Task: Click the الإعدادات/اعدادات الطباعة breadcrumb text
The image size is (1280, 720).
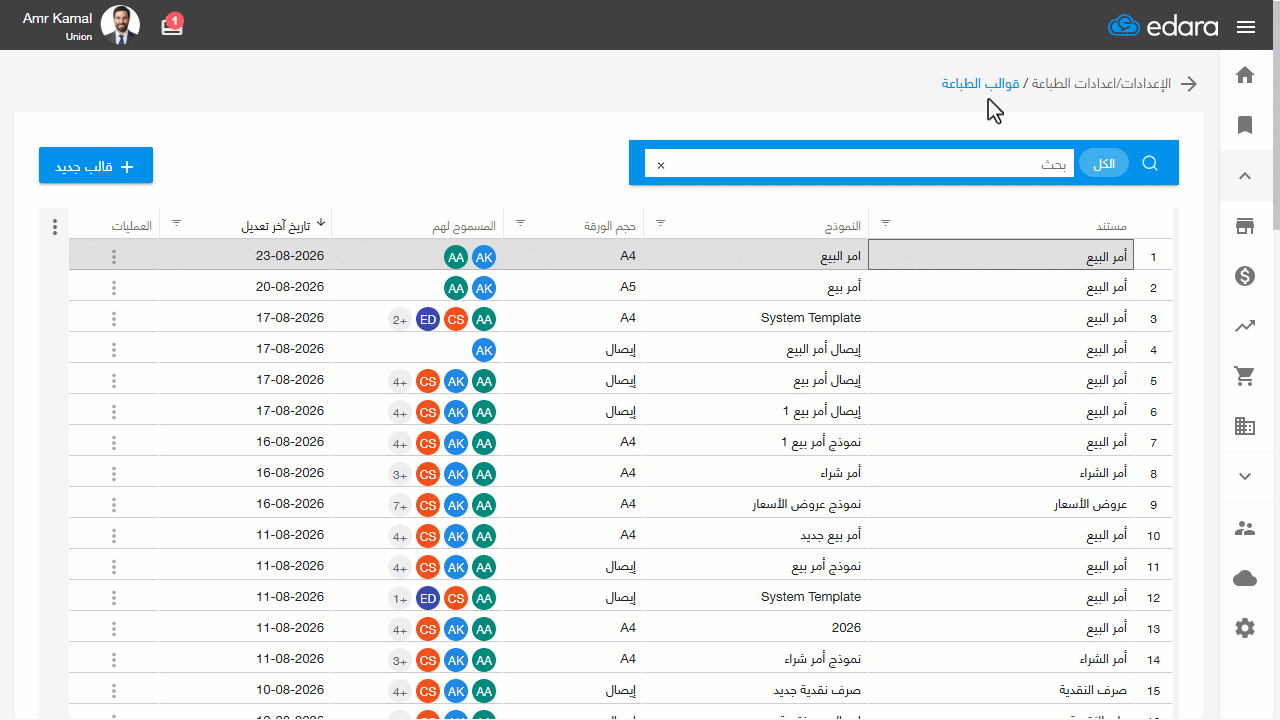Action: (x=1100, y=84)
